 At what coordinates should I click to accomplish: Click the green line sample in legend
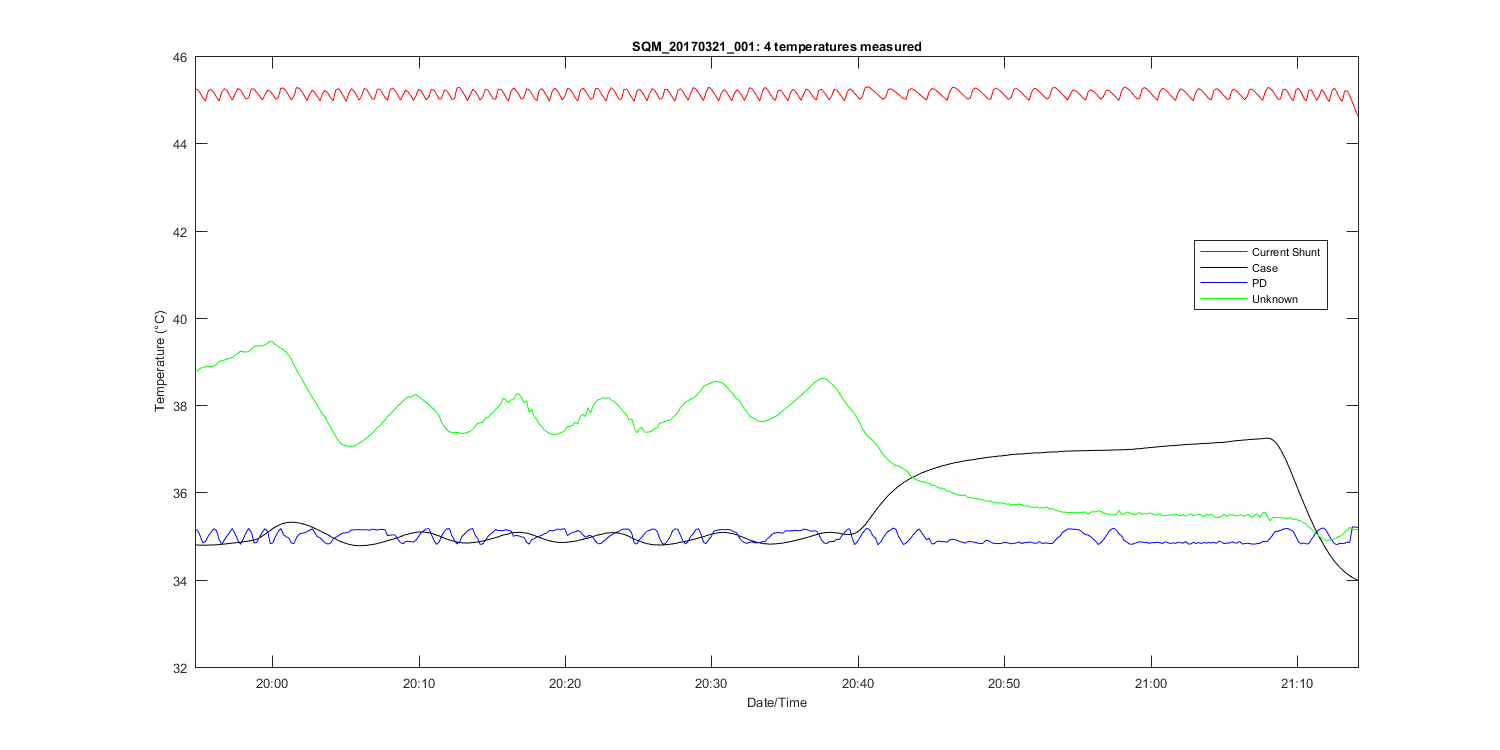tap(1222, 299)
